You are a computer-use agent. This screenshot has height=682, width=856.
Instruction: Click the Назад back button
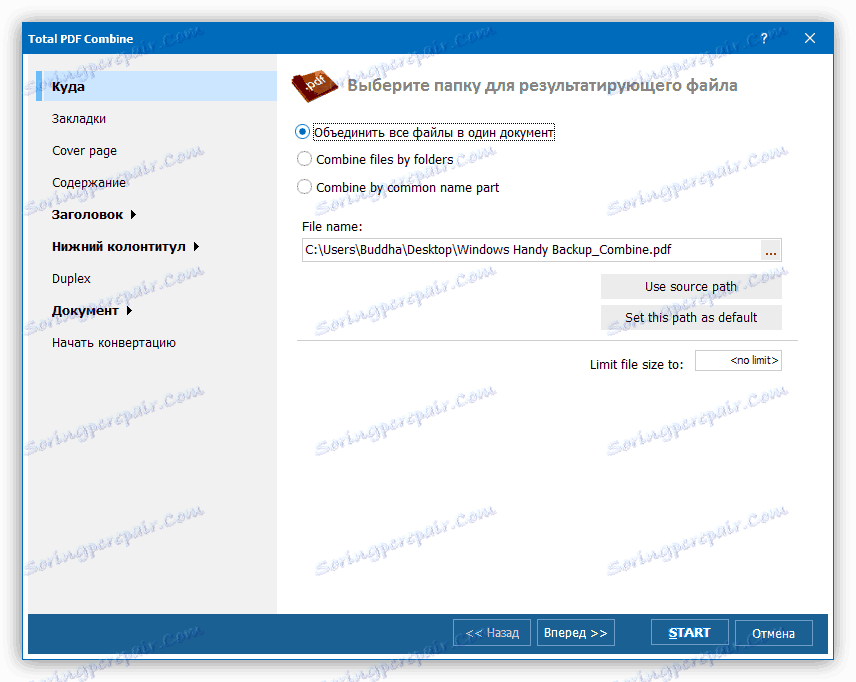(492, 633)
